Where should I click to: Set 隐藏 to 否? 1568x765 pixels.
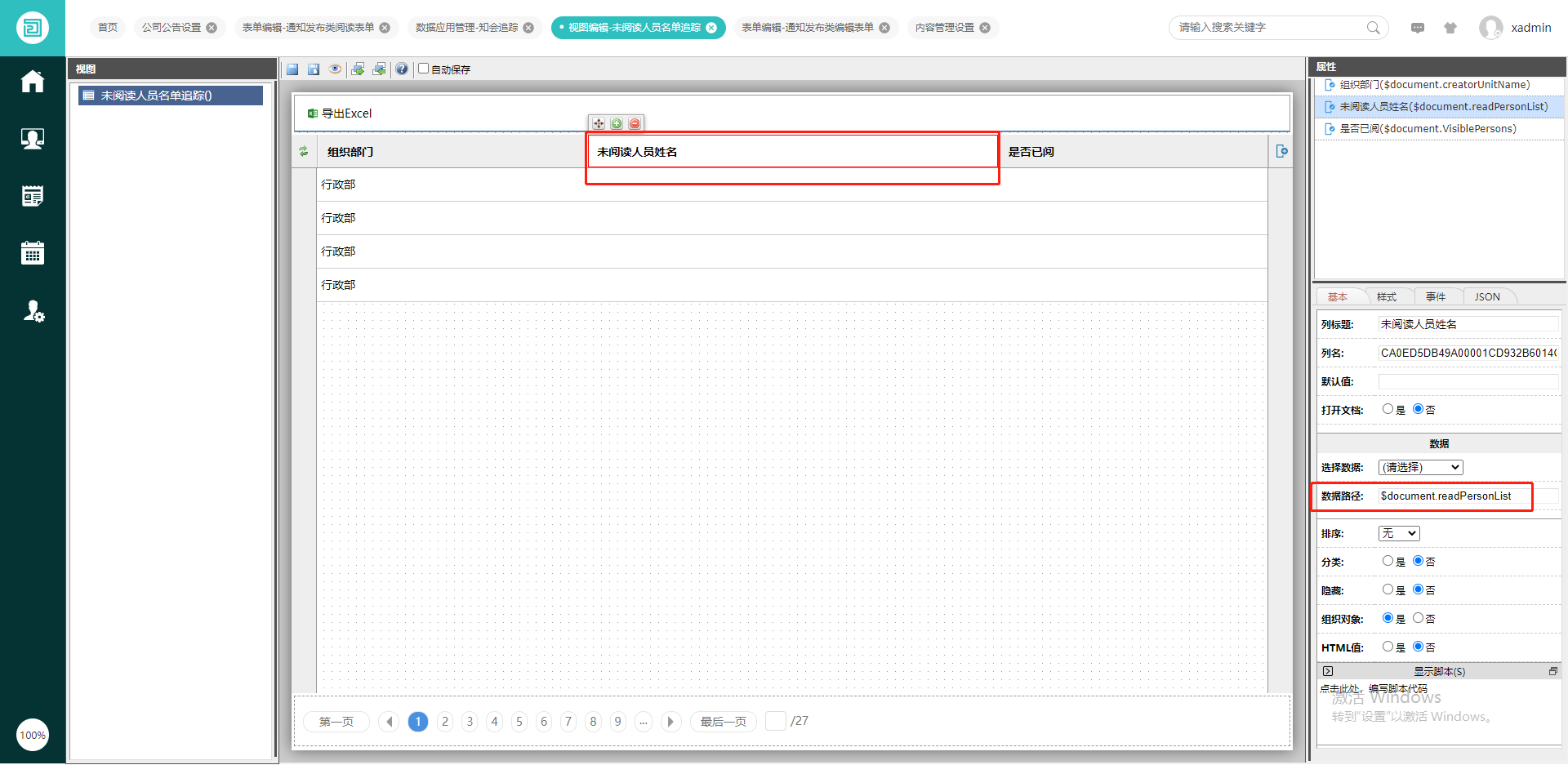pyautogui.click(x=1418, y=589)
